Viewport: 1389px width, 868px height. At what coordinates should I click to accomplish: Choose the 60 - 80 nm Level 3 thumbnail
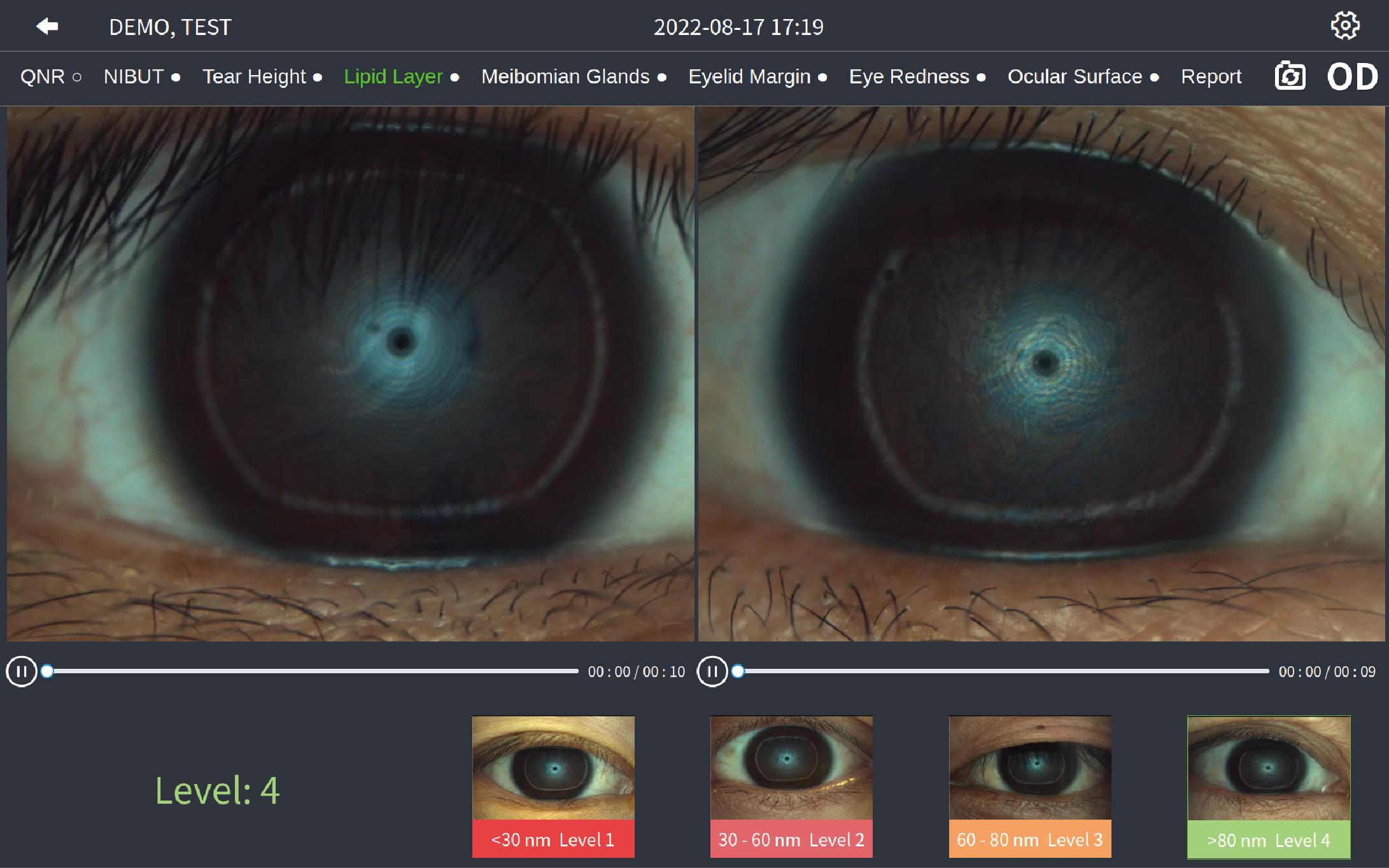1030,787
